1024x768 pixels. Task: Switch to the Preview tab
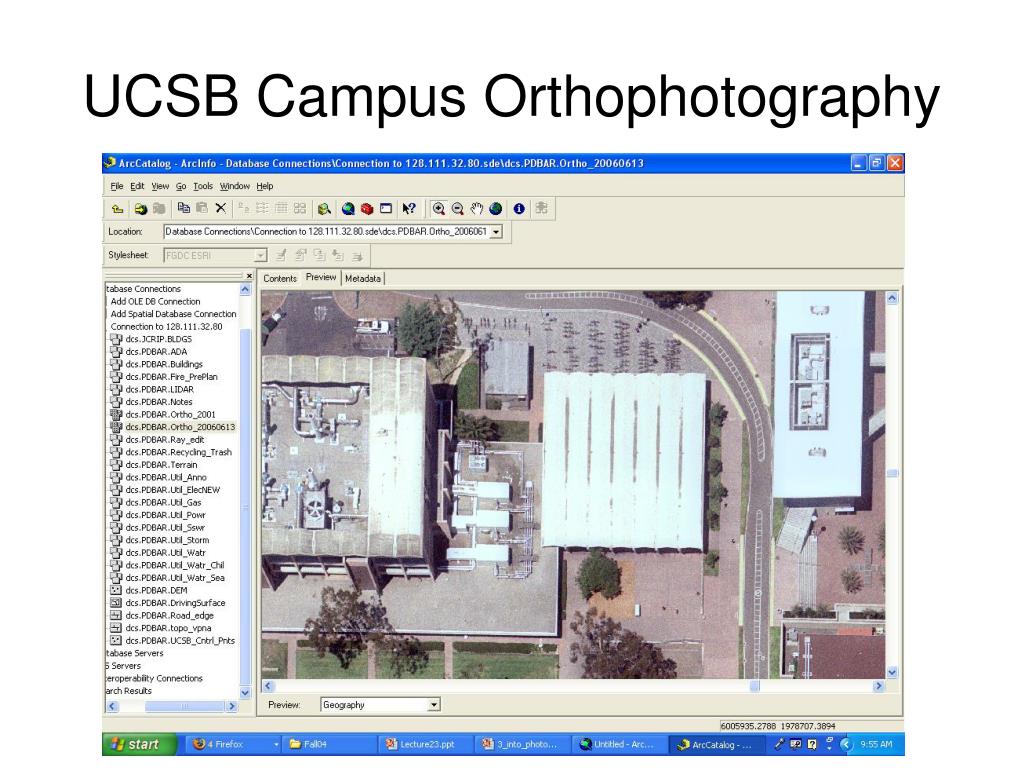(x=321, y=277)
